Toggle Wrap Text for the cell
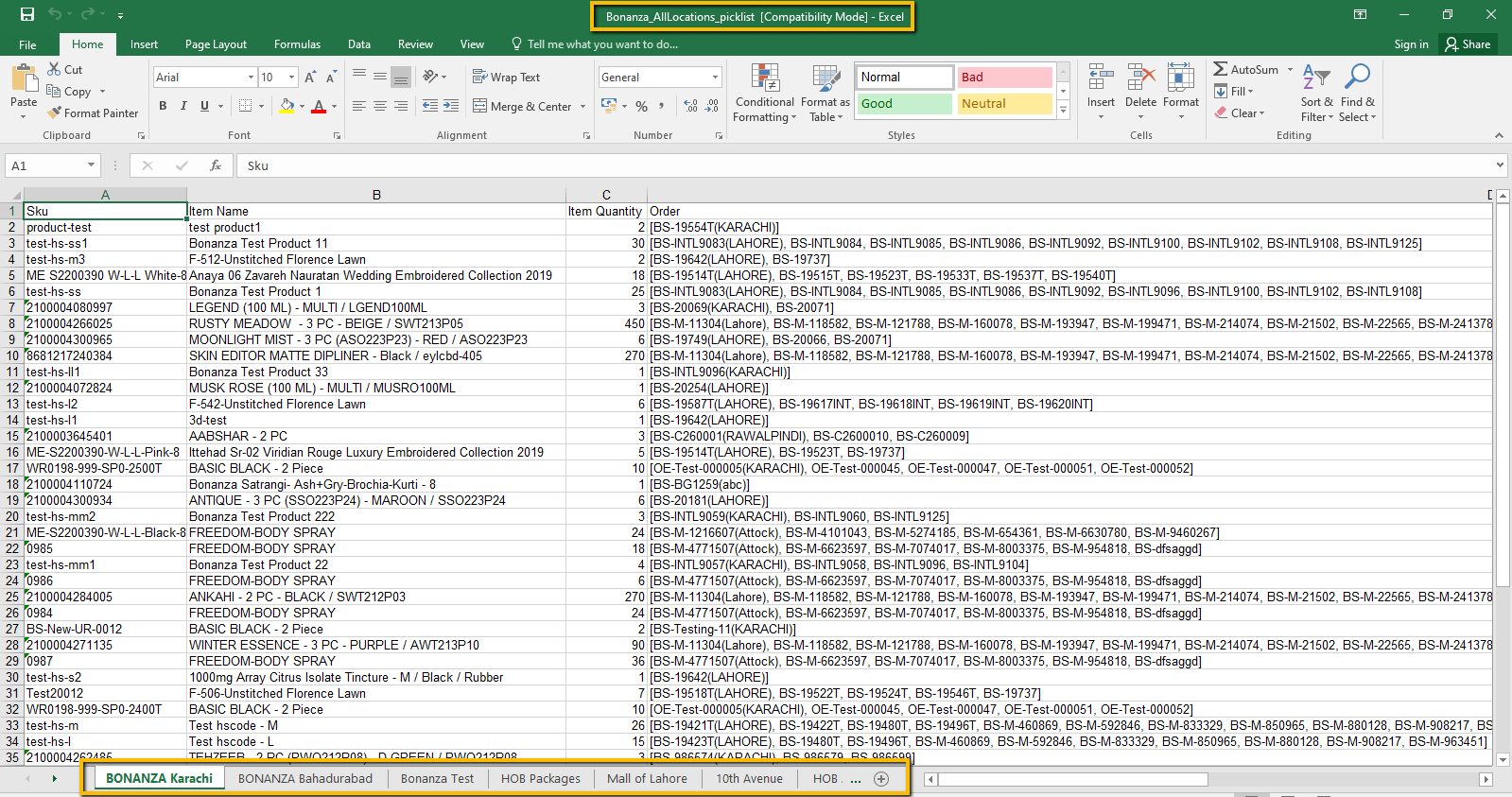1512x797 pixels. [x=507, y=78]
